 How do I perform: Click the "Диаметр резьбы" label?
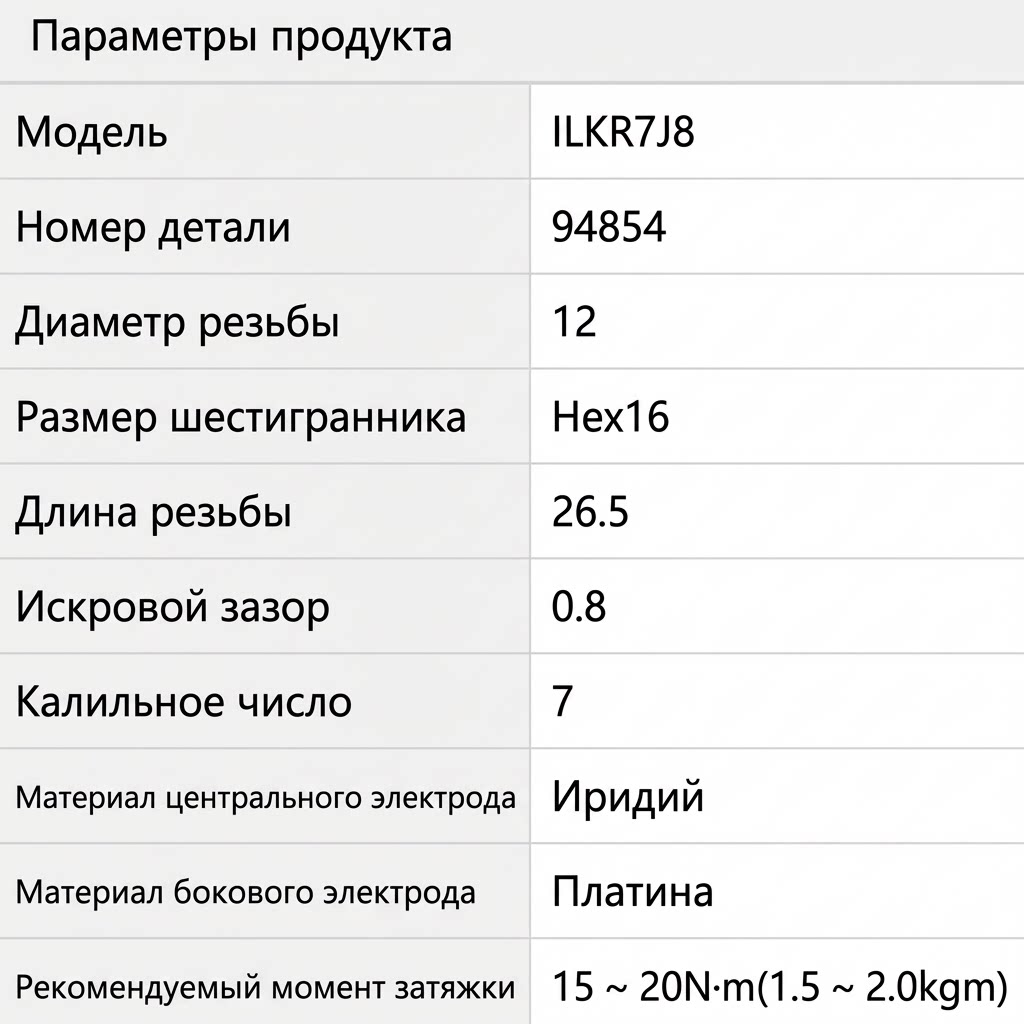tap(177, 323)
